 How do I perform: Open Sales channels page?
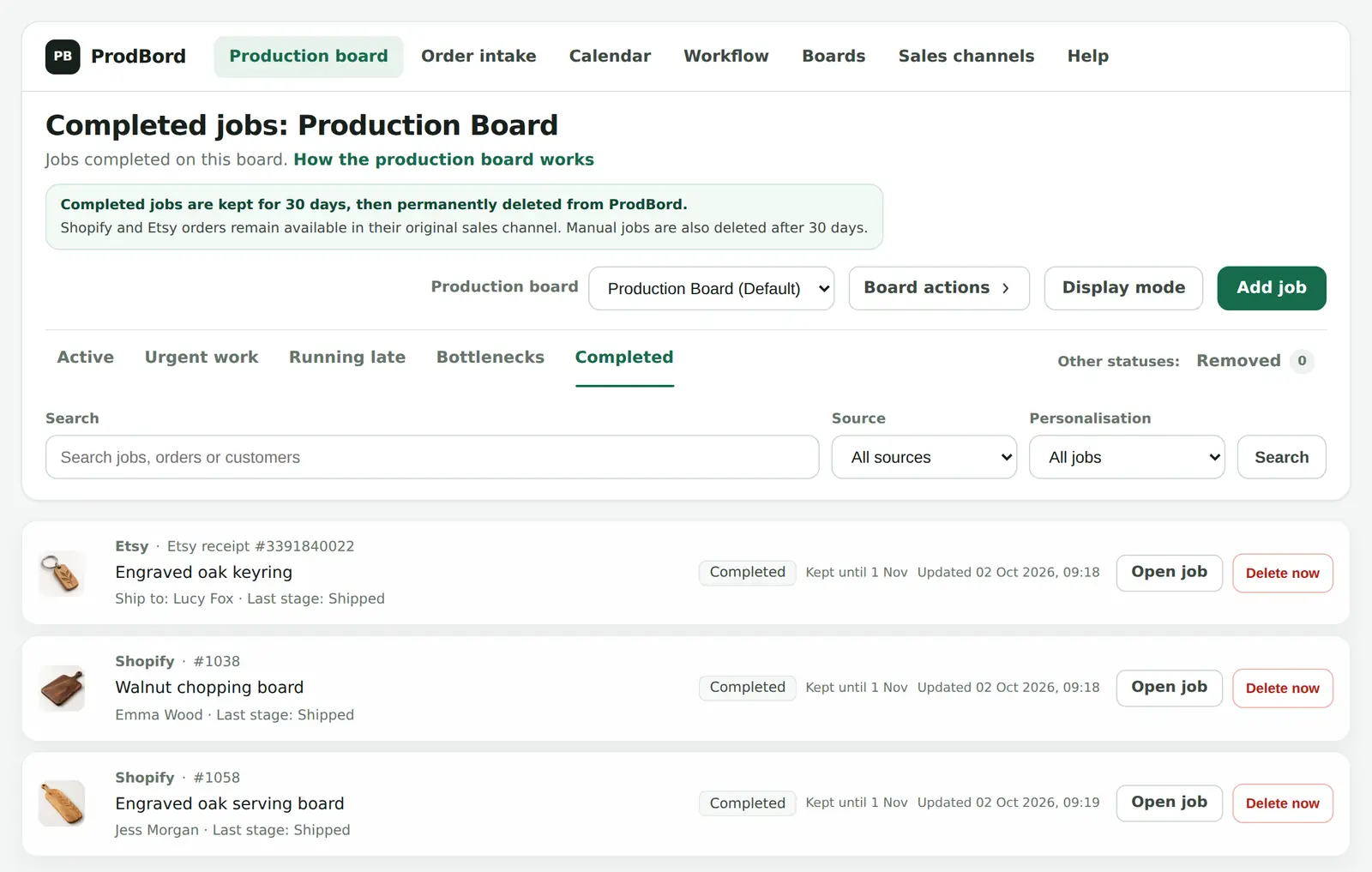(966, 57)
